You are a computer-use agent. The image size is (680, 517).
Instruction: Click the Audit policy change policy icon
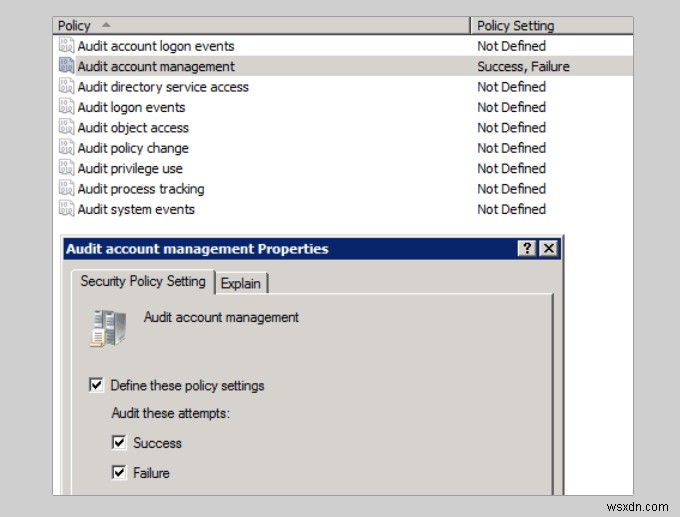66,147
